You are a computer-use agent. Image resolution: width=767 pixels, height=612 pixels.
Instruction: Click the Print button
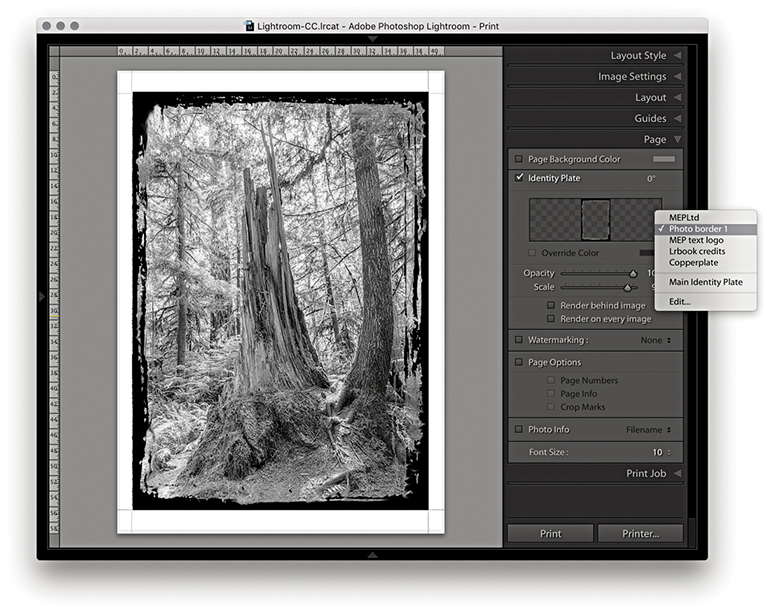550,534
